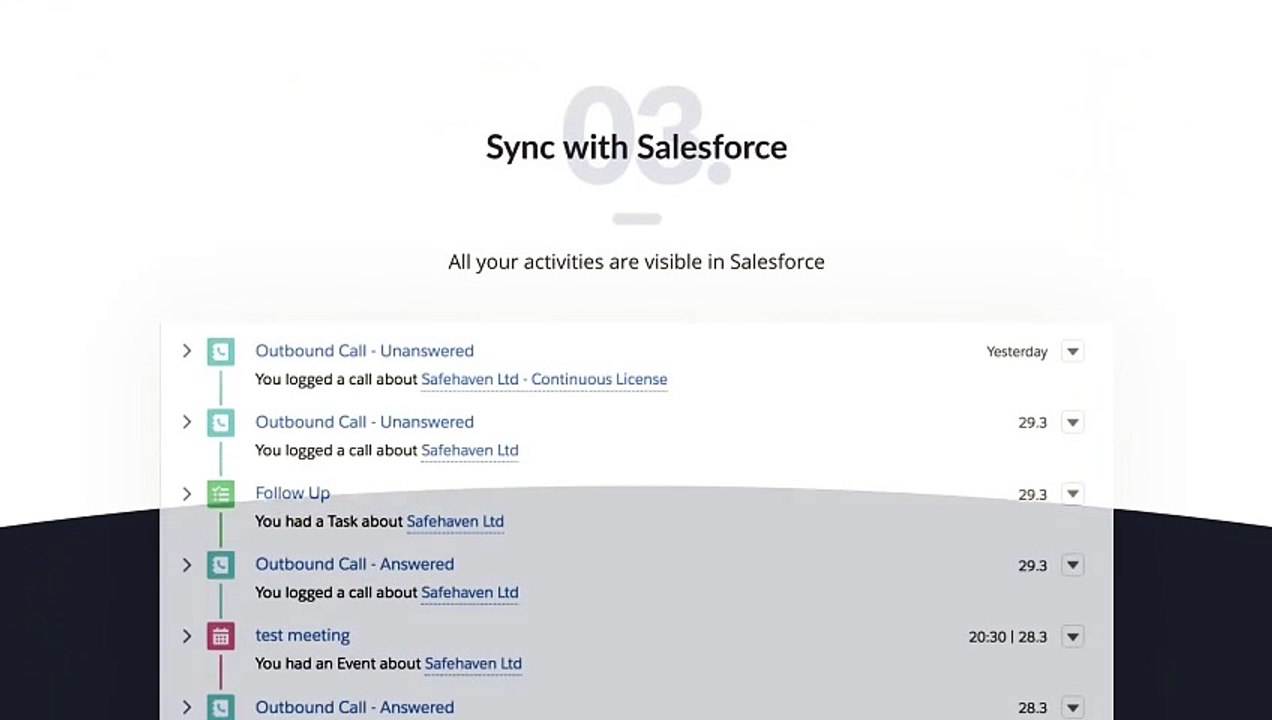Screen dimensions: 1272x720
Task: Click call icon of 29.3 Outbound Call - Answered
Action: [221, 565]
